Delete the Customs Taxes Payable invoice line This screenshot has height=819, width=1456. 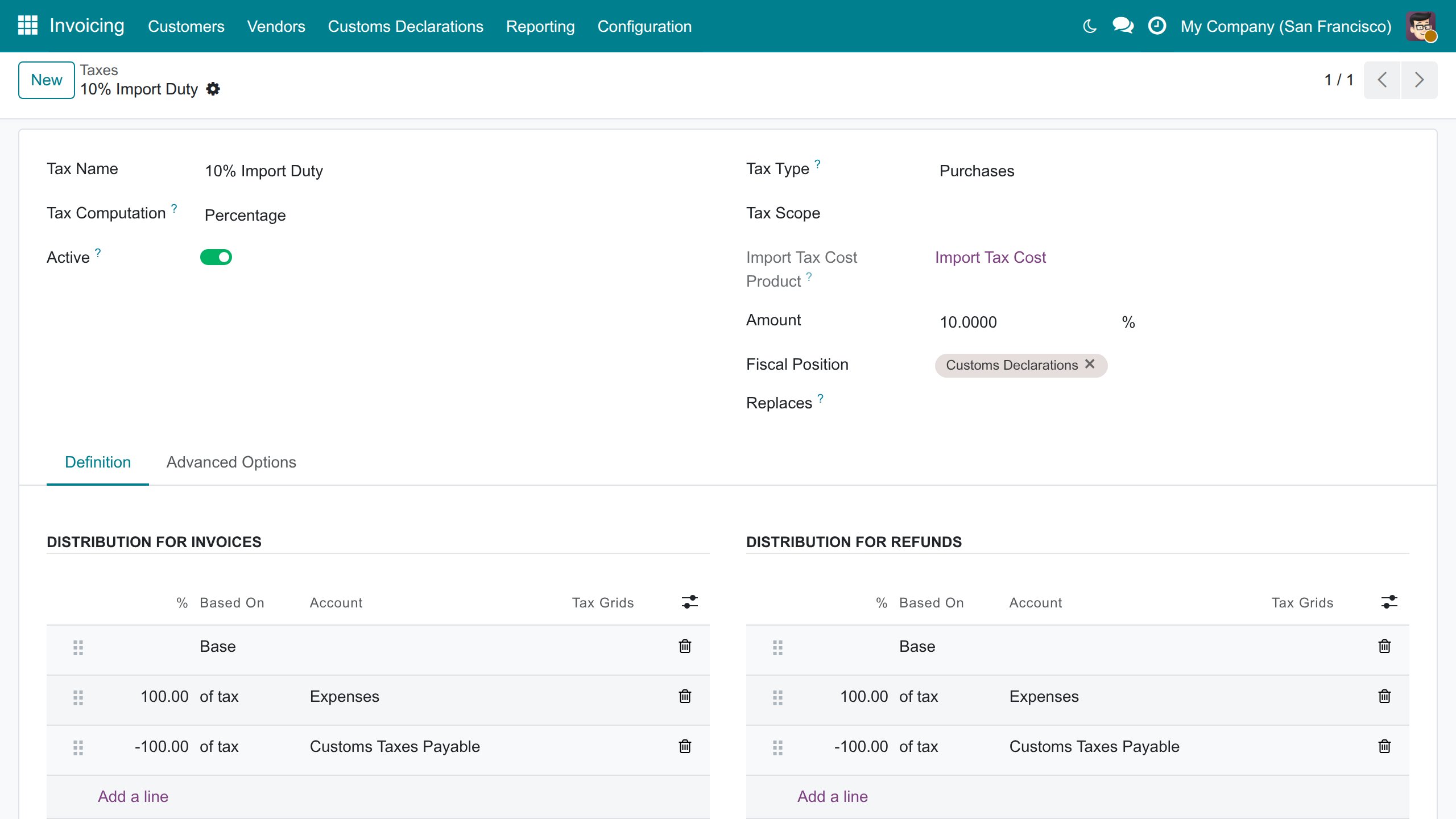coord(685,746)
